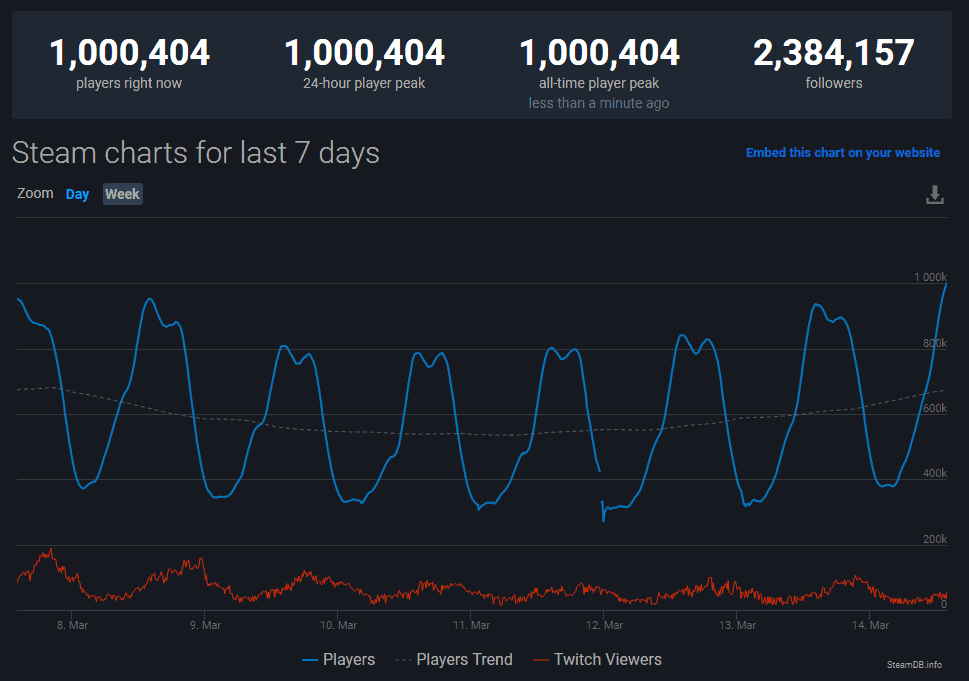Image resolution: width=969 pixels, height=681 pixels.
Task: Click the 1 000k y-axis label
Action: (930, 277)
